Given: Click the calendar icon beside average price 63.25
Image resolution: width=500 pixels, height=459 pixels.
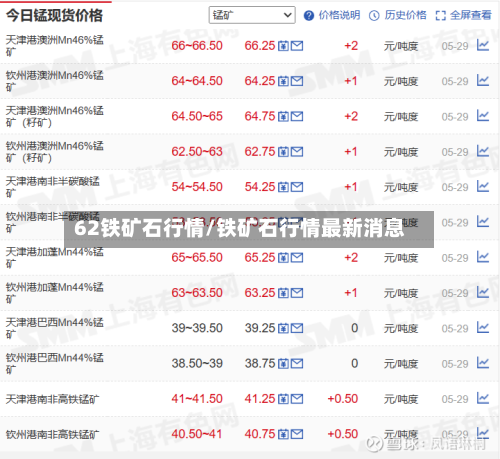Looking at the screenshot, I should tap(283, 293).
